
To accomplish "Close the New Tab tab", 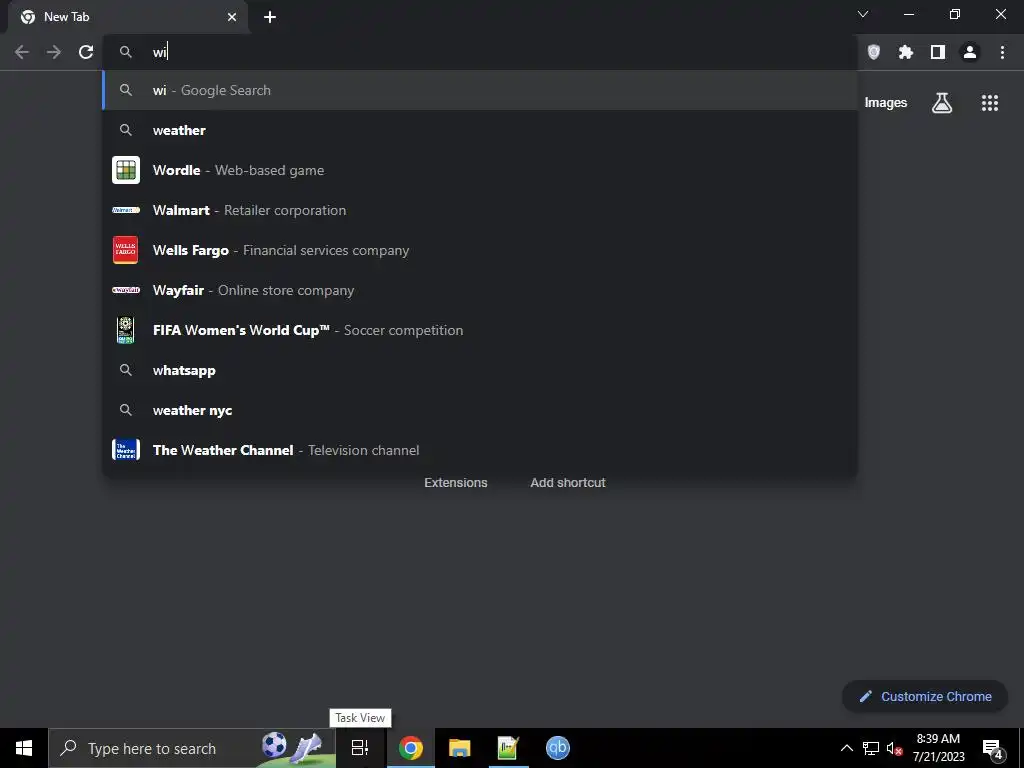I will tap(232, 17).
